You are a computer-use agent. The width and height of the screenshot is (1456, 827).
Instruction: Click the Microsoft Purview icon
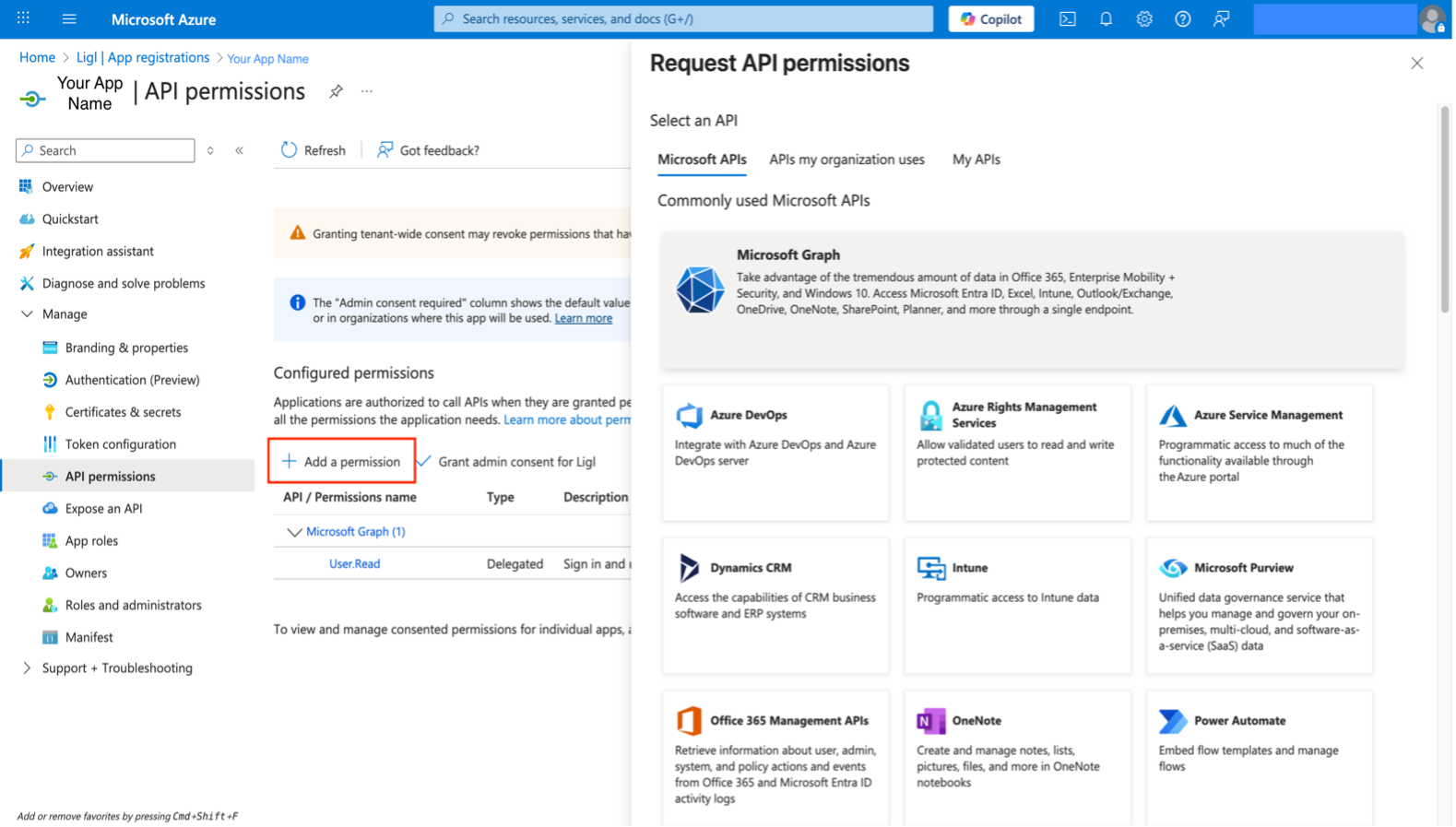tap(1173, 568)
